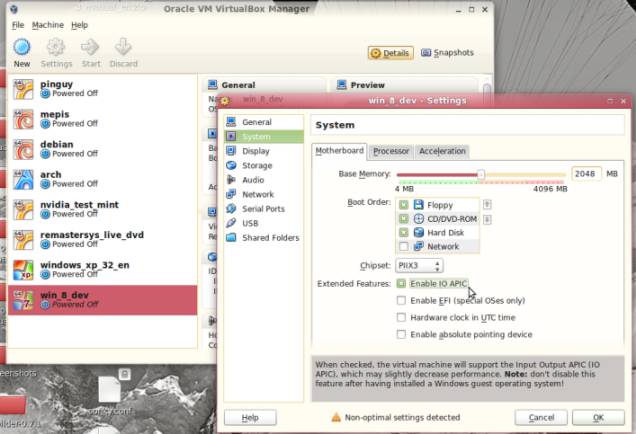Image resolution: width=636 pixels, height=434 pixels.
Task: Uncheck Hard Disk in the boot order
Action: coord(403,232)
